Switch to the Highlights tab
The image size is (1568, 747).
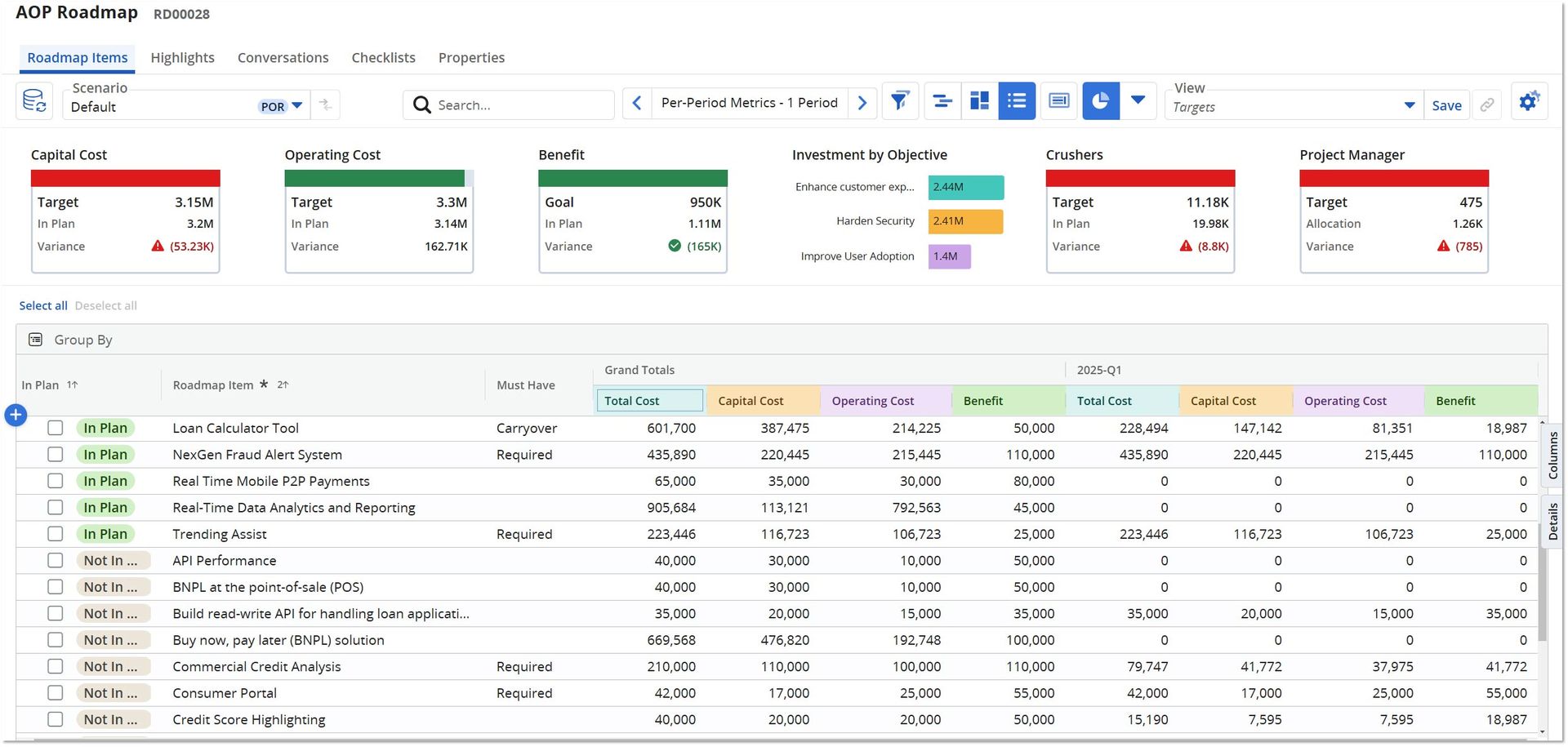pyautogui.click(x=182, y=58)
